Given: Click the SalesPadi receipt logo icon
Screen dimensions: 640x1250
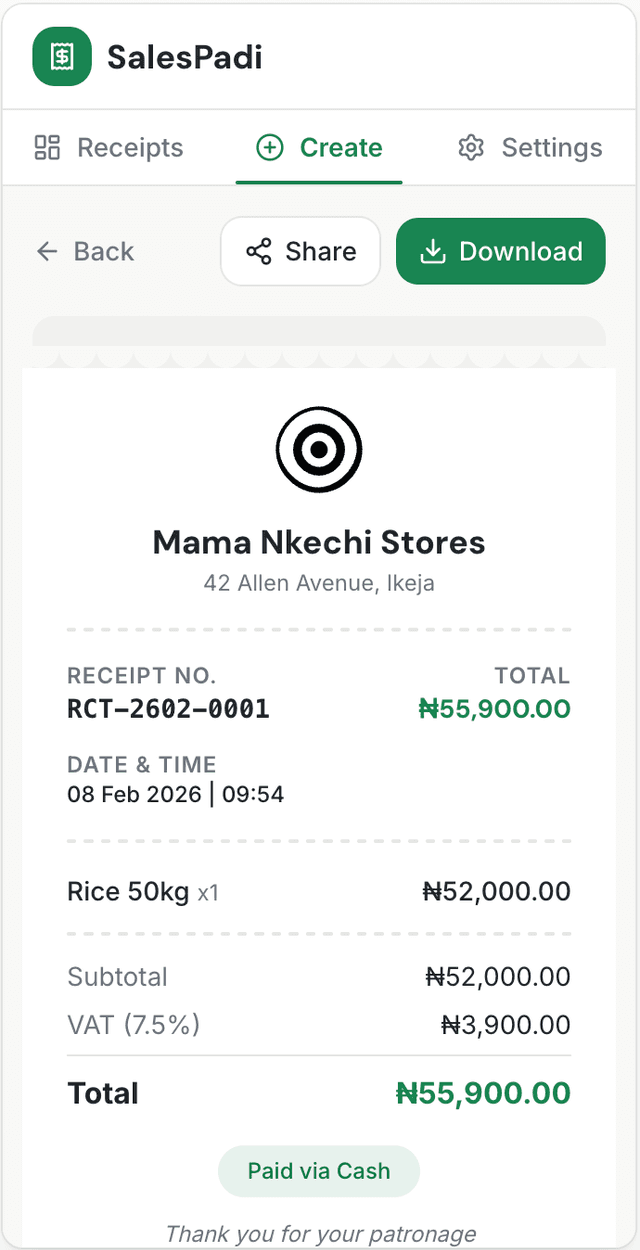Looking at the screenshot, I should [61, 57].
